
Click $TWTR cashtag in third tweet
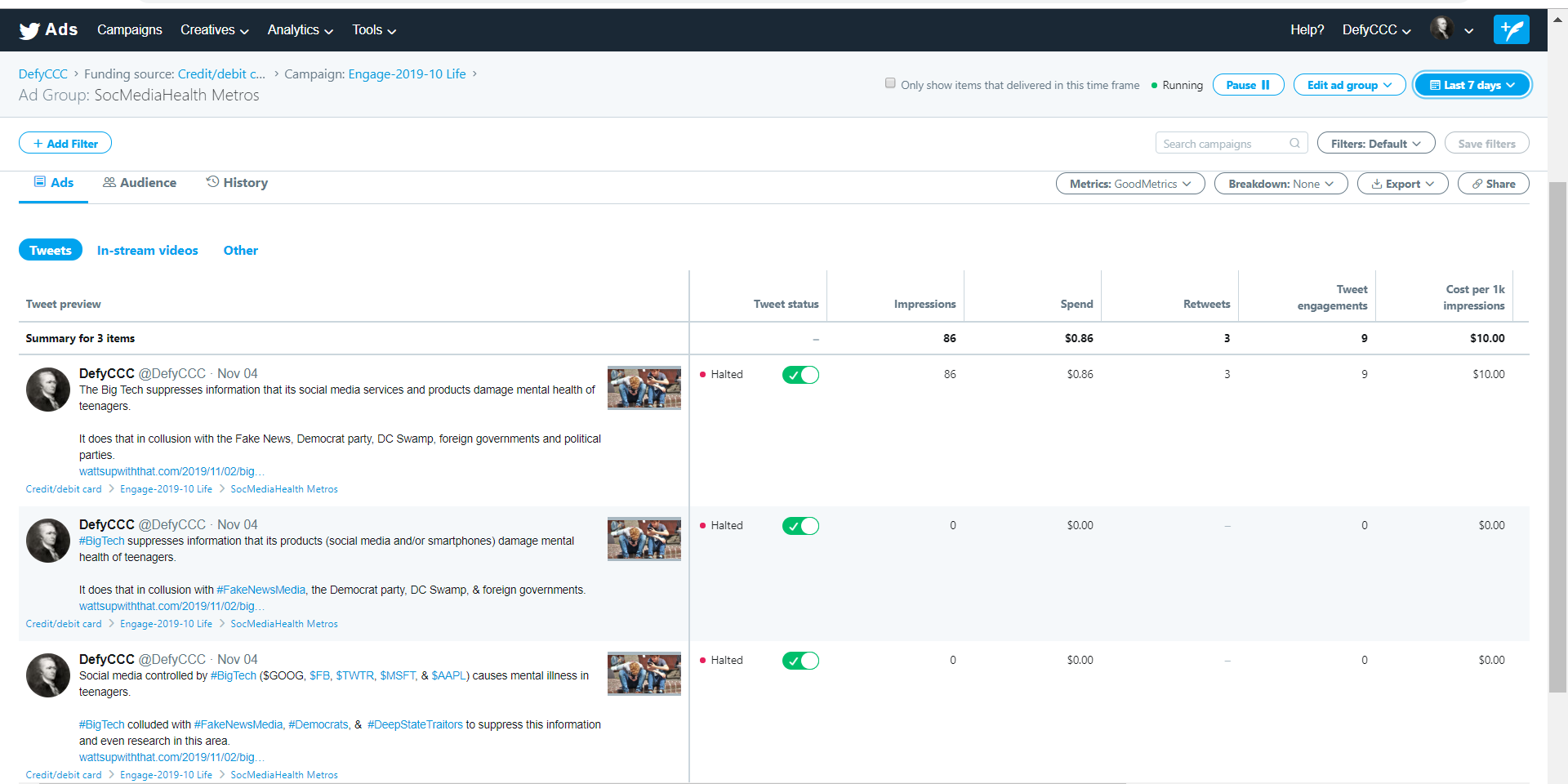[355, 675]
